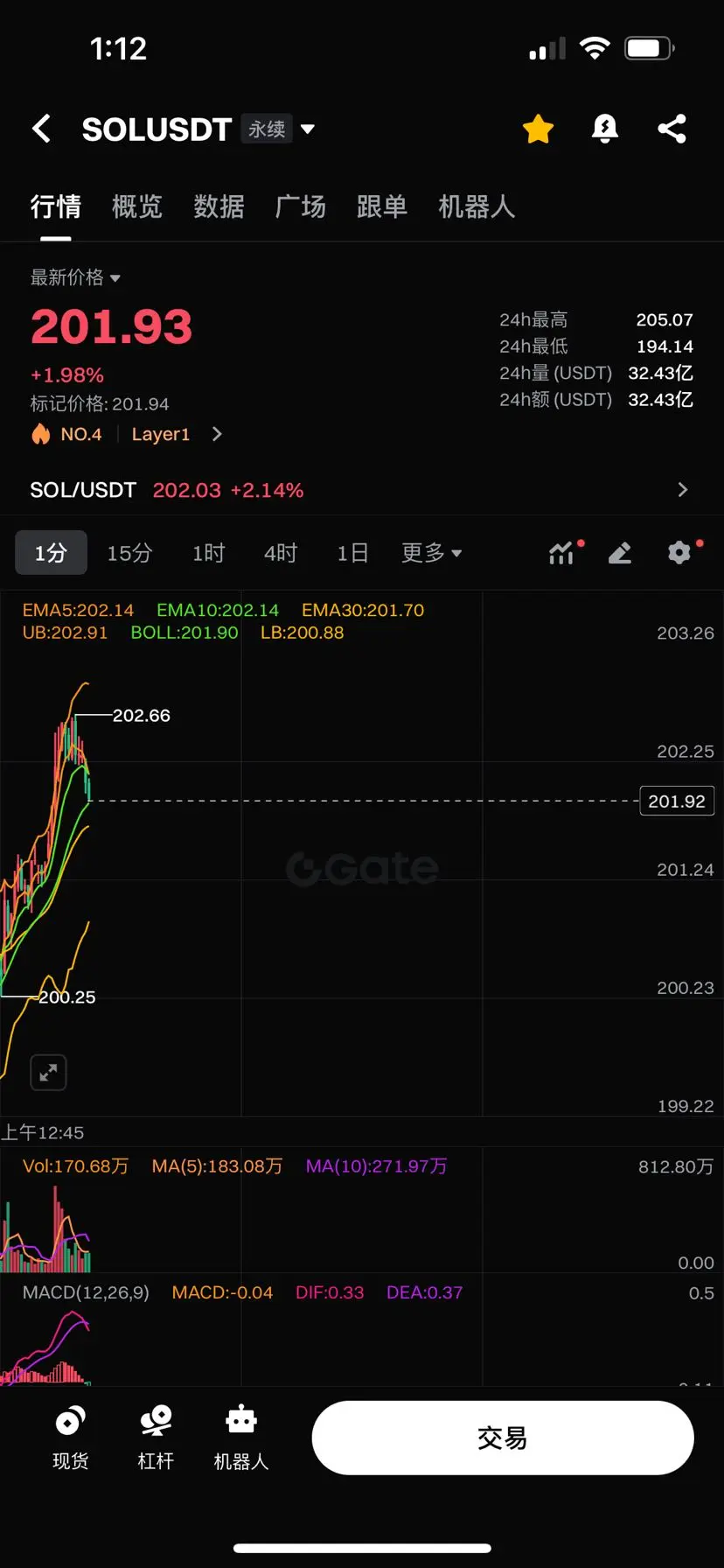
Task: Toggle the favorite star for SOLUSDT
Action: click(538, 129)
